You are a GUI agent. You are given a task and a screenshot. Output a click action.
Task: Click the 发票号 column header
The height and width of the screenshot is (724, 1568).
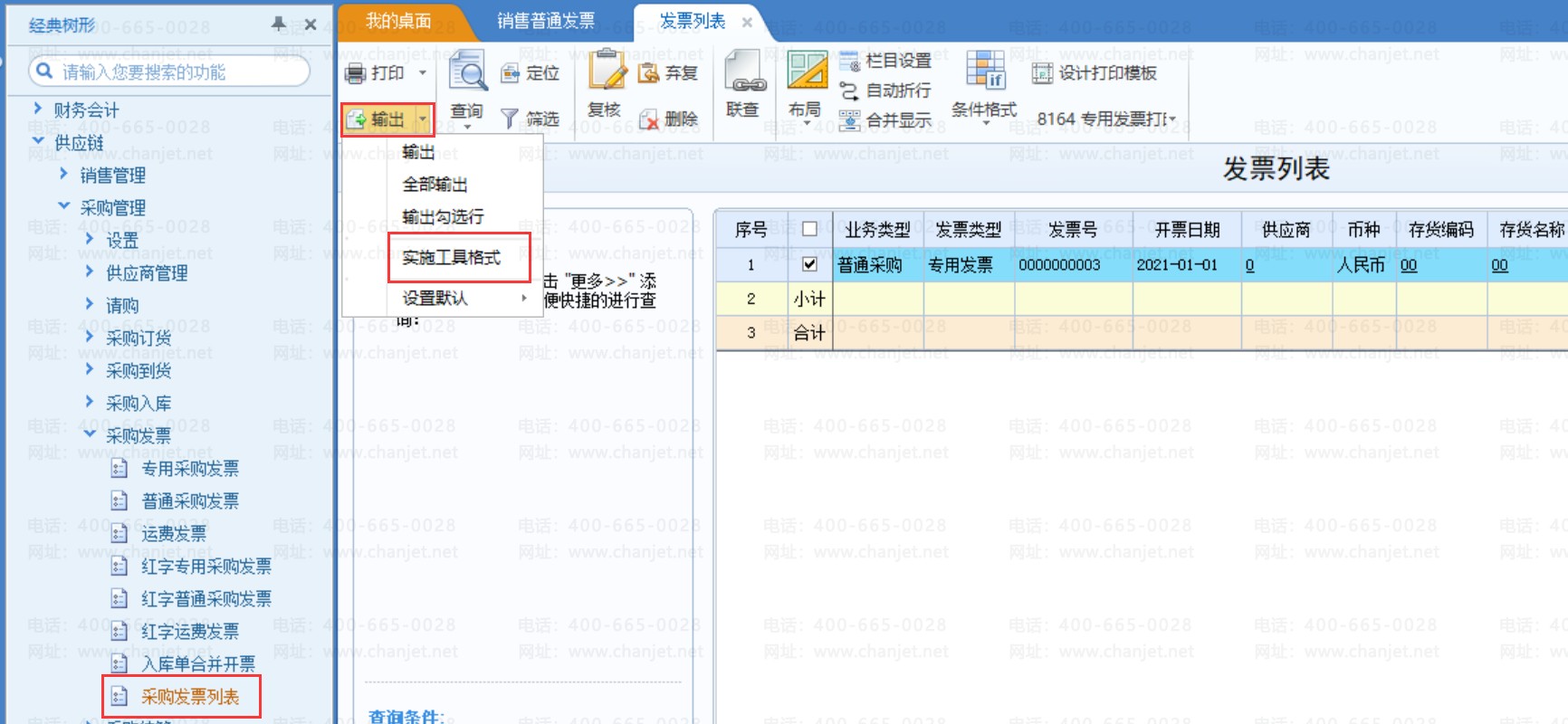[1073, 230]
